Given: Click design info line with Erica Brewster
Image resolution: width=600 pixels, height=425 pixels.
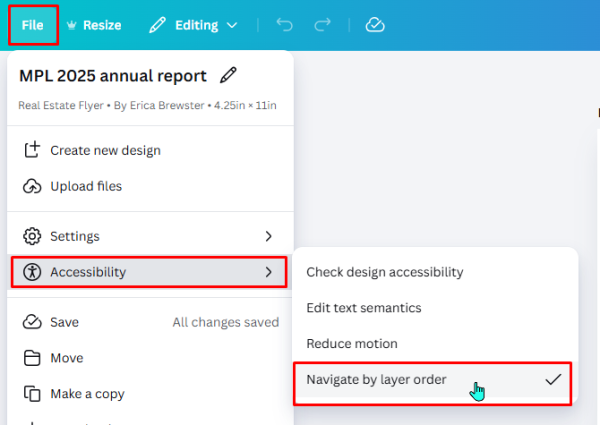Looking at the screenshot, I should (x=147, y=105).
